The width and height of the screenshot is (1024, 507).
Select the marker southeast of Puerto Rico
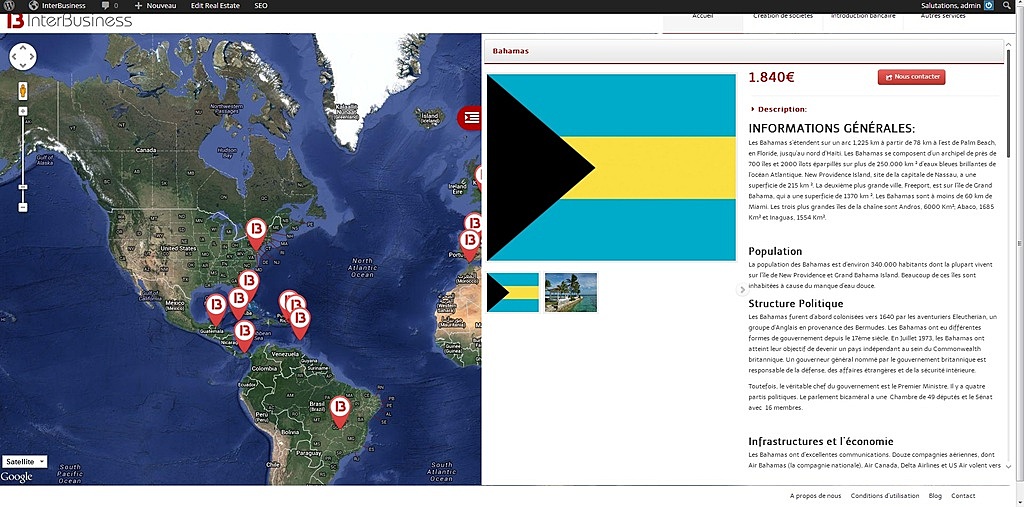tap(300, 323)
